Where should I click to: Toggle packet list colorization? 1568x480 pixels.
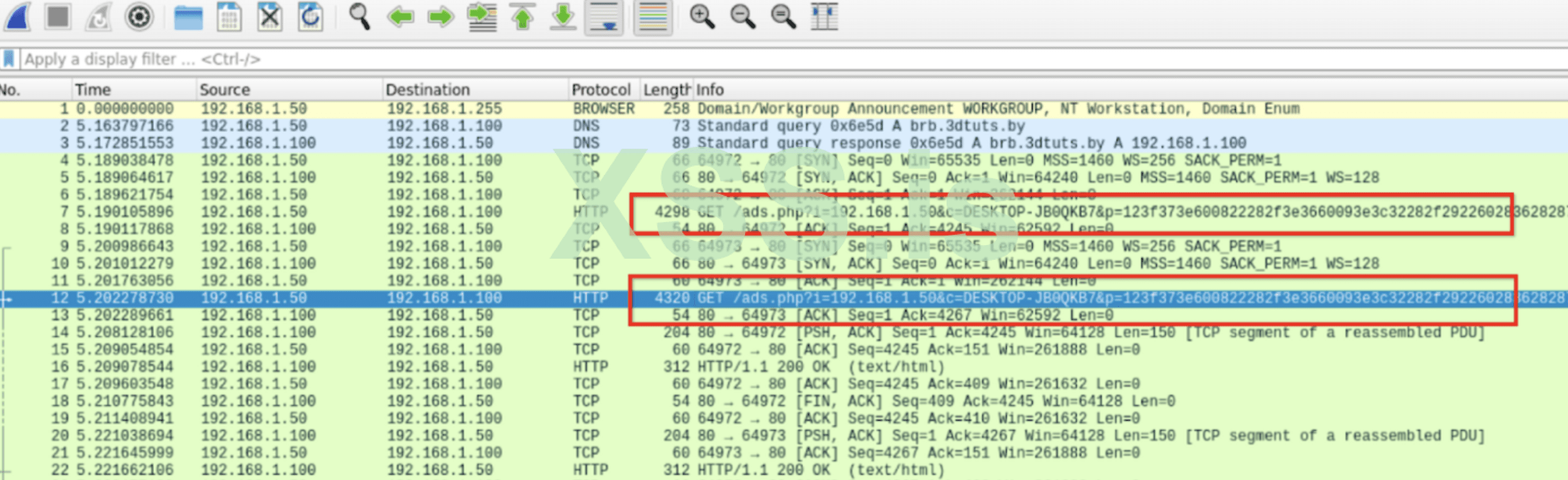652,16
